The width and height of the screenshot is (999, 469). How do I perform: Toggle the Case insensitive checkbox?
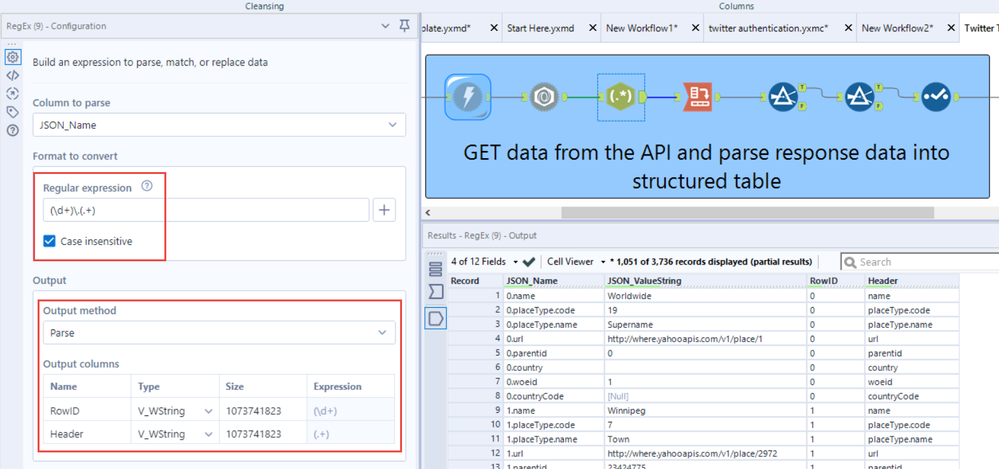pos(50,241)
